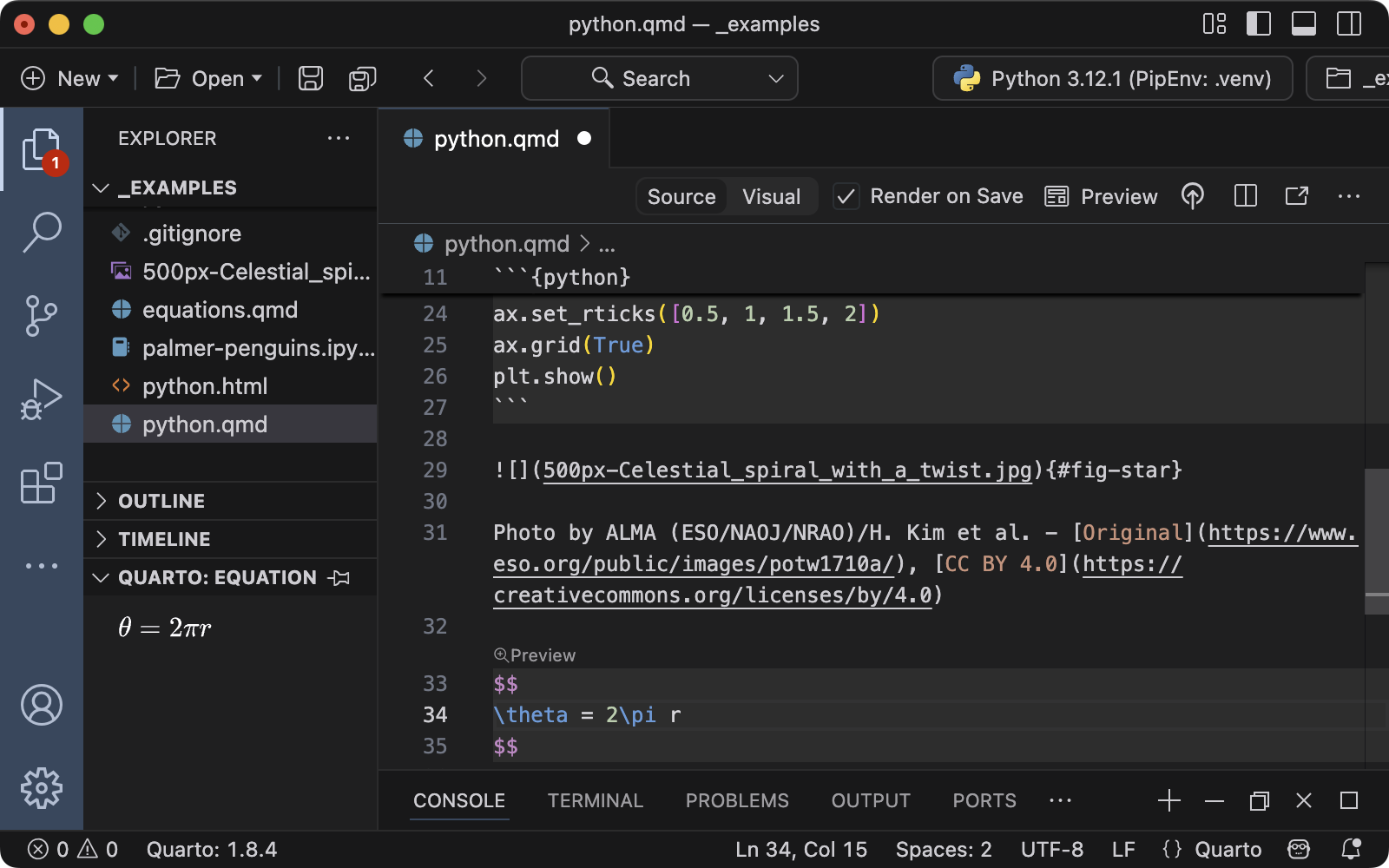
Task: Expand the Timeline section
Action: click(x=163, y=538)
